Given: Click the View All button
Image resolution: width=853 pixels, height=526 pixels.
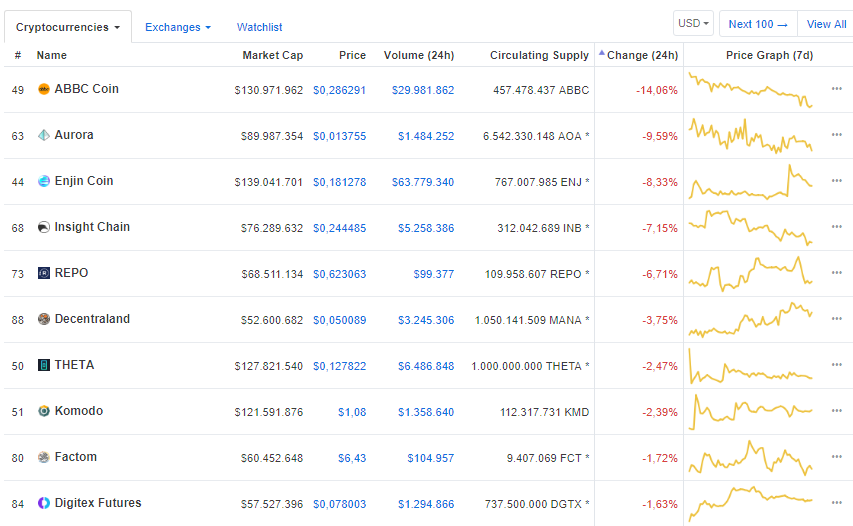Looking at the screenshot, I should (x=826, y=24).
